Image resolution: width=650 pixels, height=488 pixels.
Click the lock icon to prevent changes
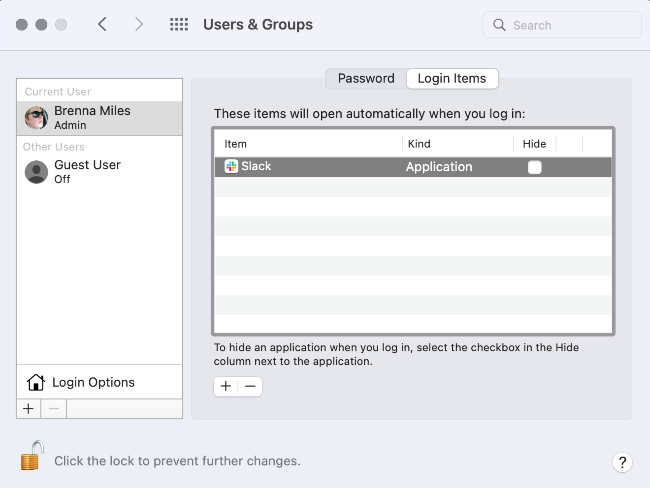click(32, 457)
